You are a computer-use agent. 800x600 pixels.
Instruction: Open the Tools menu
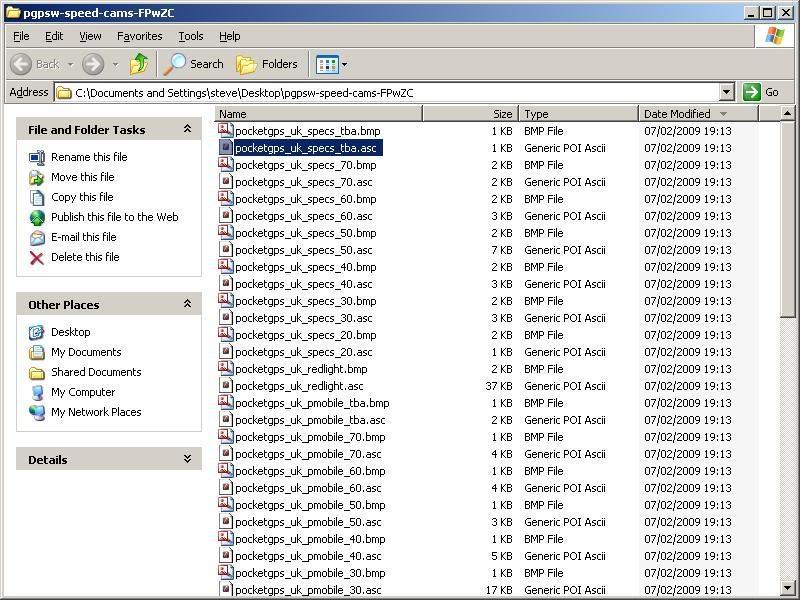coord(191,36)
